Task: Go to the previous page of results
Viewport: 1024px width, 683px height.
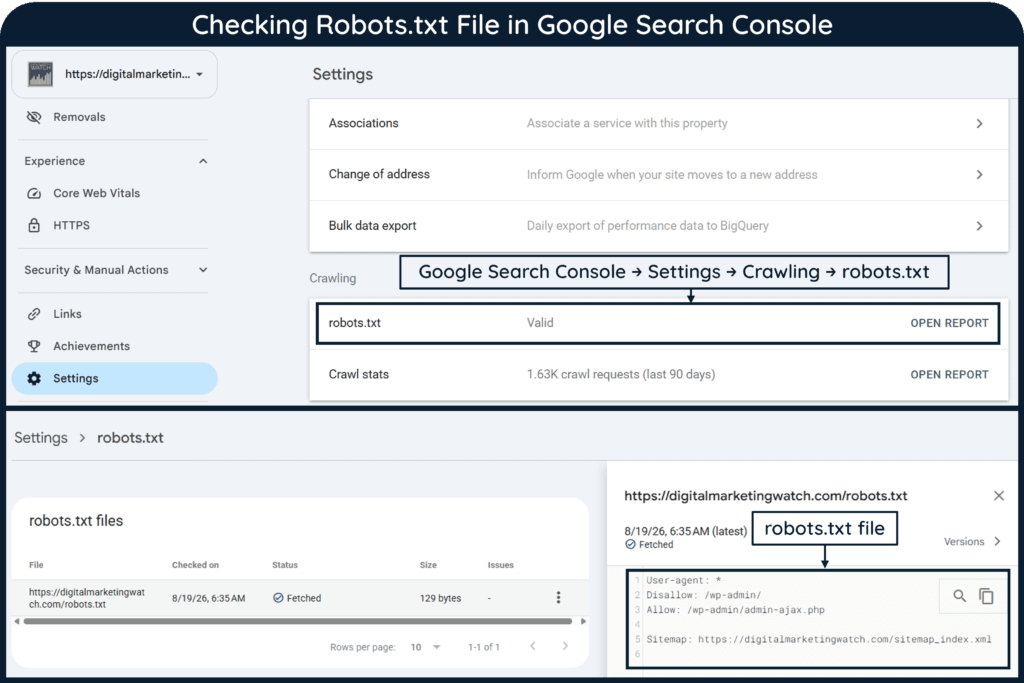Action: pyautogui.click(x=533, y=646)
